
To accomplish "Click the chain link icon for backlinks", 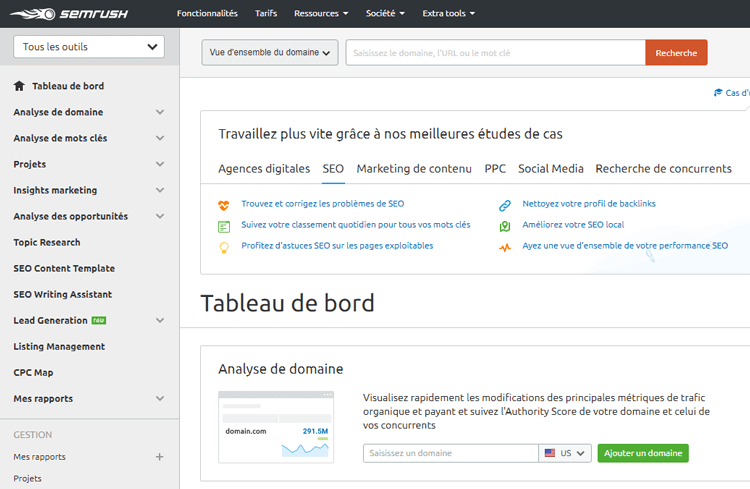I will point(505,206).
